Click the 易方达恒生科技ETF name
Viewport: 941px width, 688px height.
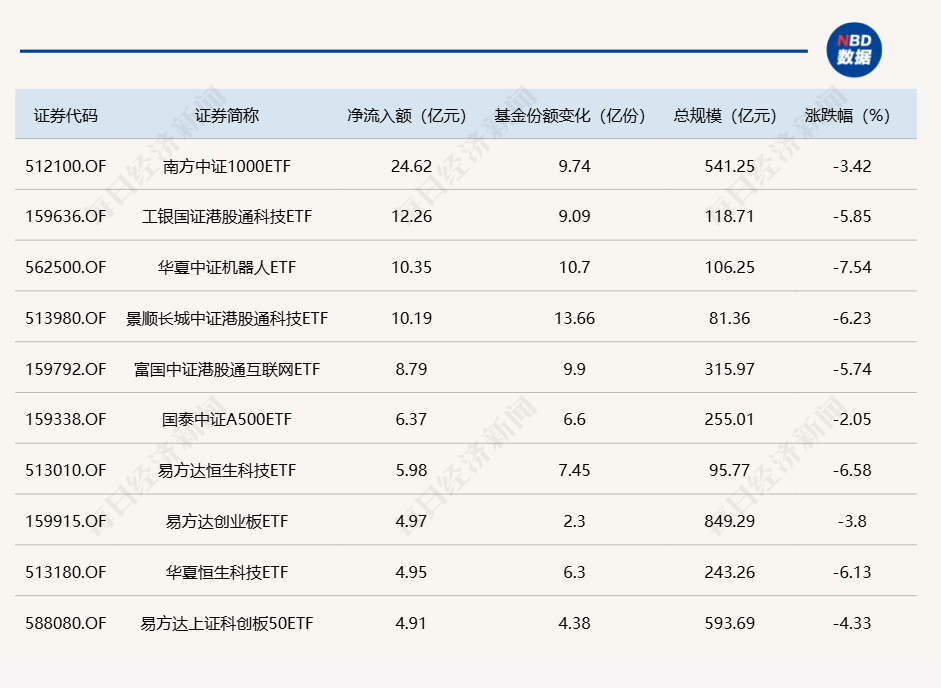227,471
